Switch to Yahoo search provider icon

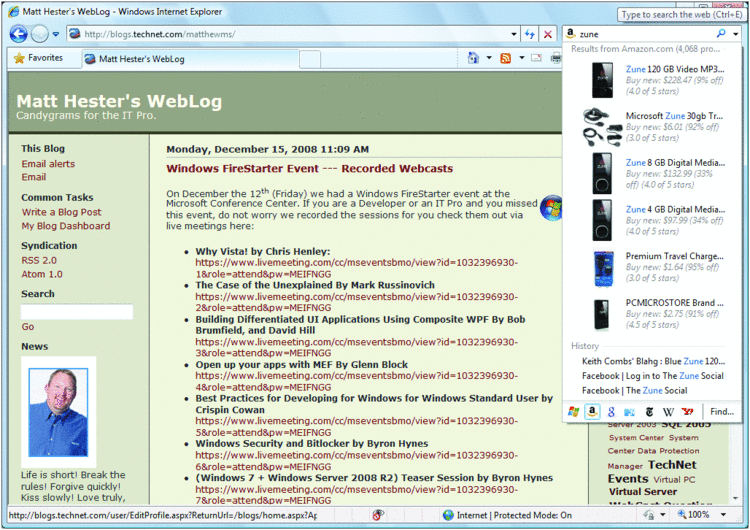tap(688, 412)
